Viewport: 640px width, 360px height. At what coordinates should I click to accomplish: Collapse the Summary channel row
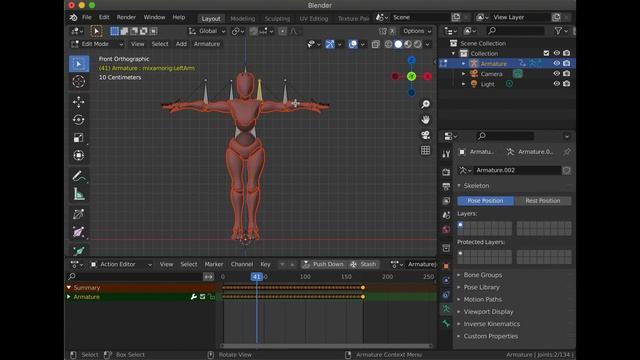click(69, 288)
